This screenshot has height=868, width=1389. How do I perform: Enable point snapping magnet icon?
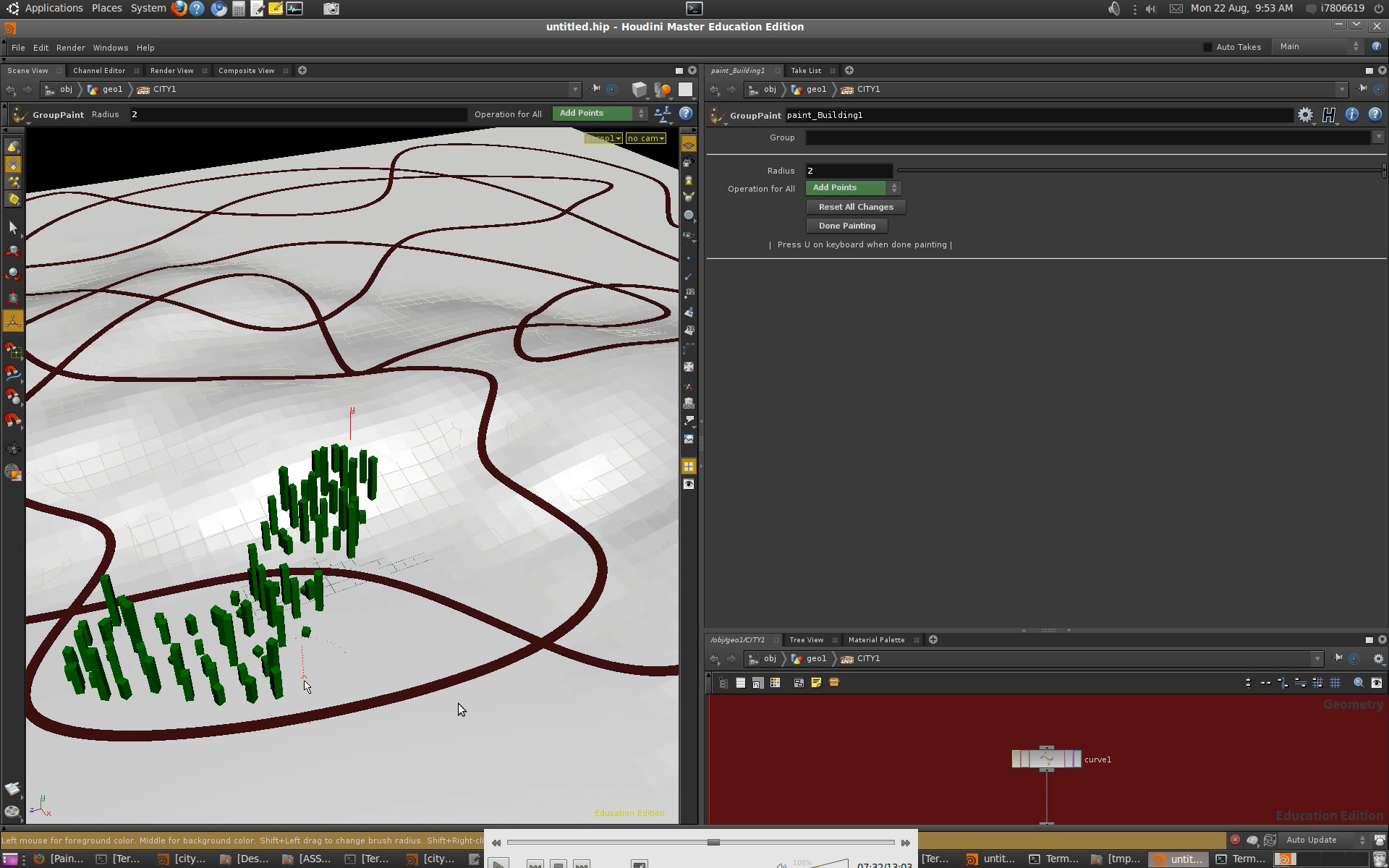(x=13, y=396)
